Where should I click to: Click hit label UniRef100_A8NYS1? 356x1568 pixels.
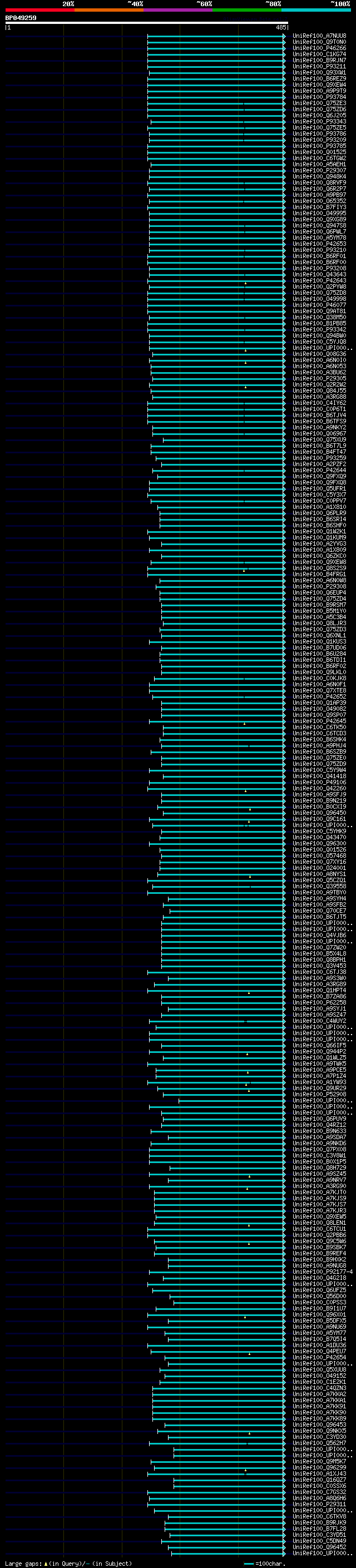click(319, 874)
